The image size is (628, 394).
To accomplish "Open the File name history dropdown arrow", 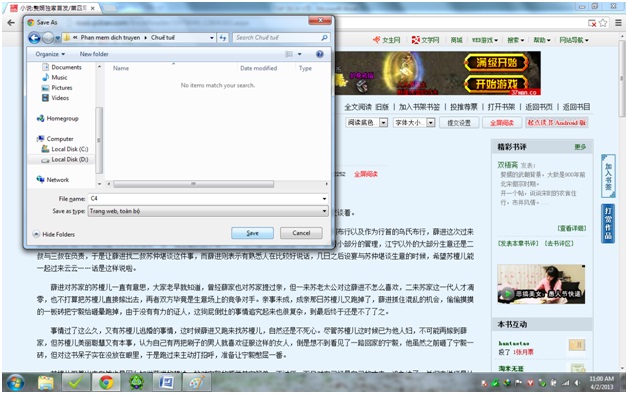I will [x=324, y=199].
